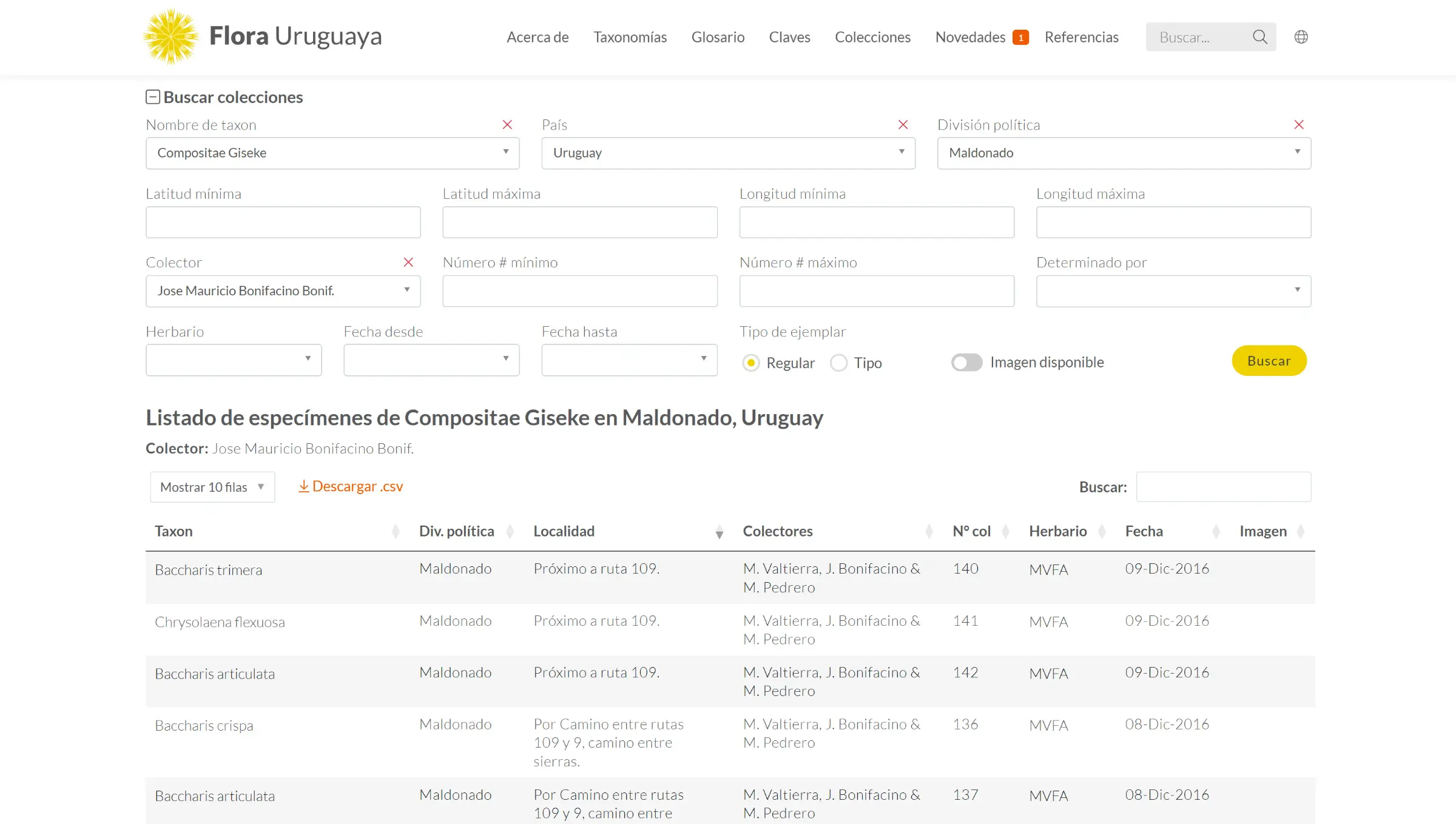Select the Tipo specimen type

(x=839, y=363)
